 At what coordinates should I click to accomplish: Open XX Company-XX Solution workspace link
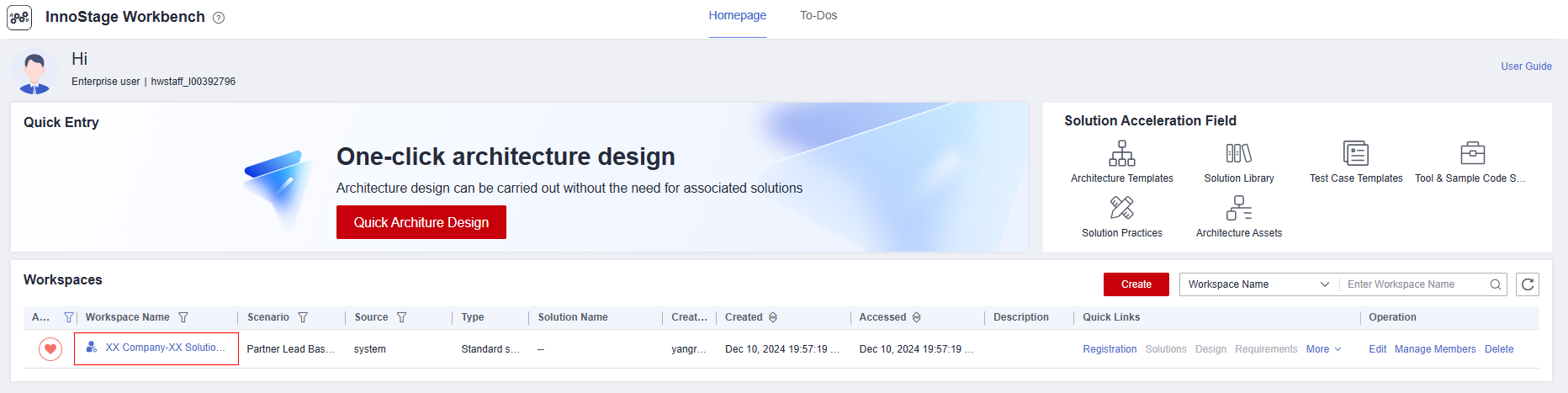(x=166, y=348)
